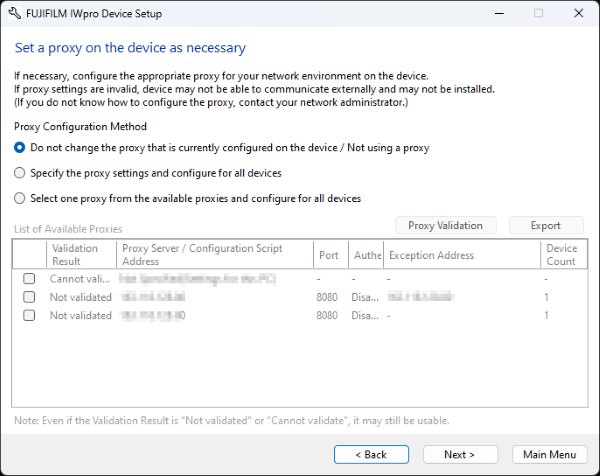The width and height of the screenshot is (600, 476).
Task: Check the last 'Not validated' proxy row
Action: [29, 315]
